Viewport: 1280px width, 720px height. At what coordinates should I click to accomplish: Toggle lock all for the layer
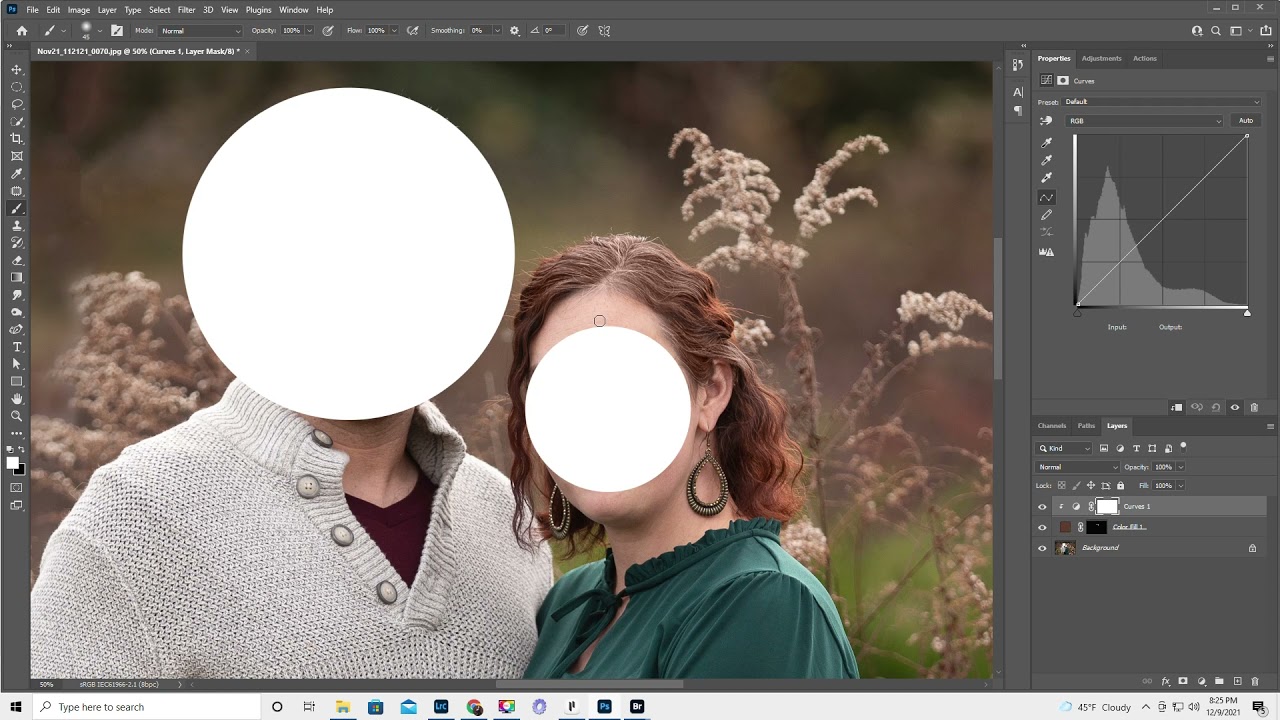coord(1120,486)
